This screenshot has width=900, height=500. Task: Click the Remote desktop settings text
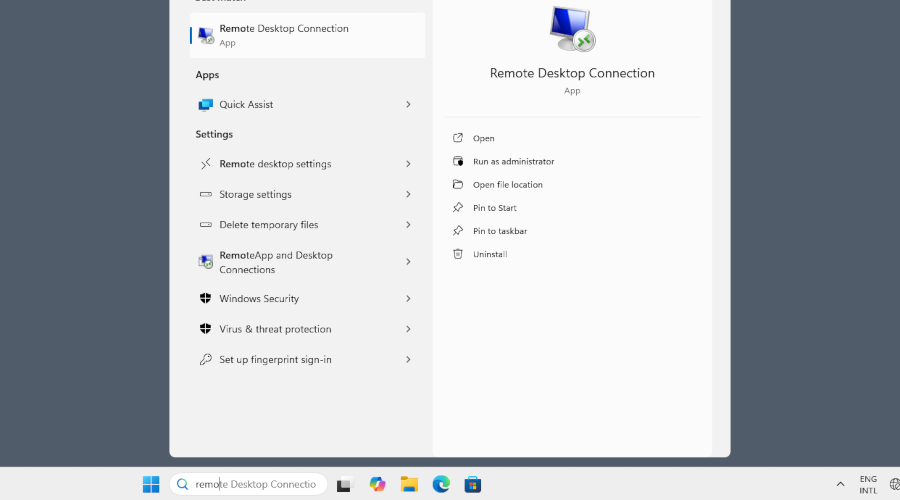pyautogui.click(x=276, y=164)
